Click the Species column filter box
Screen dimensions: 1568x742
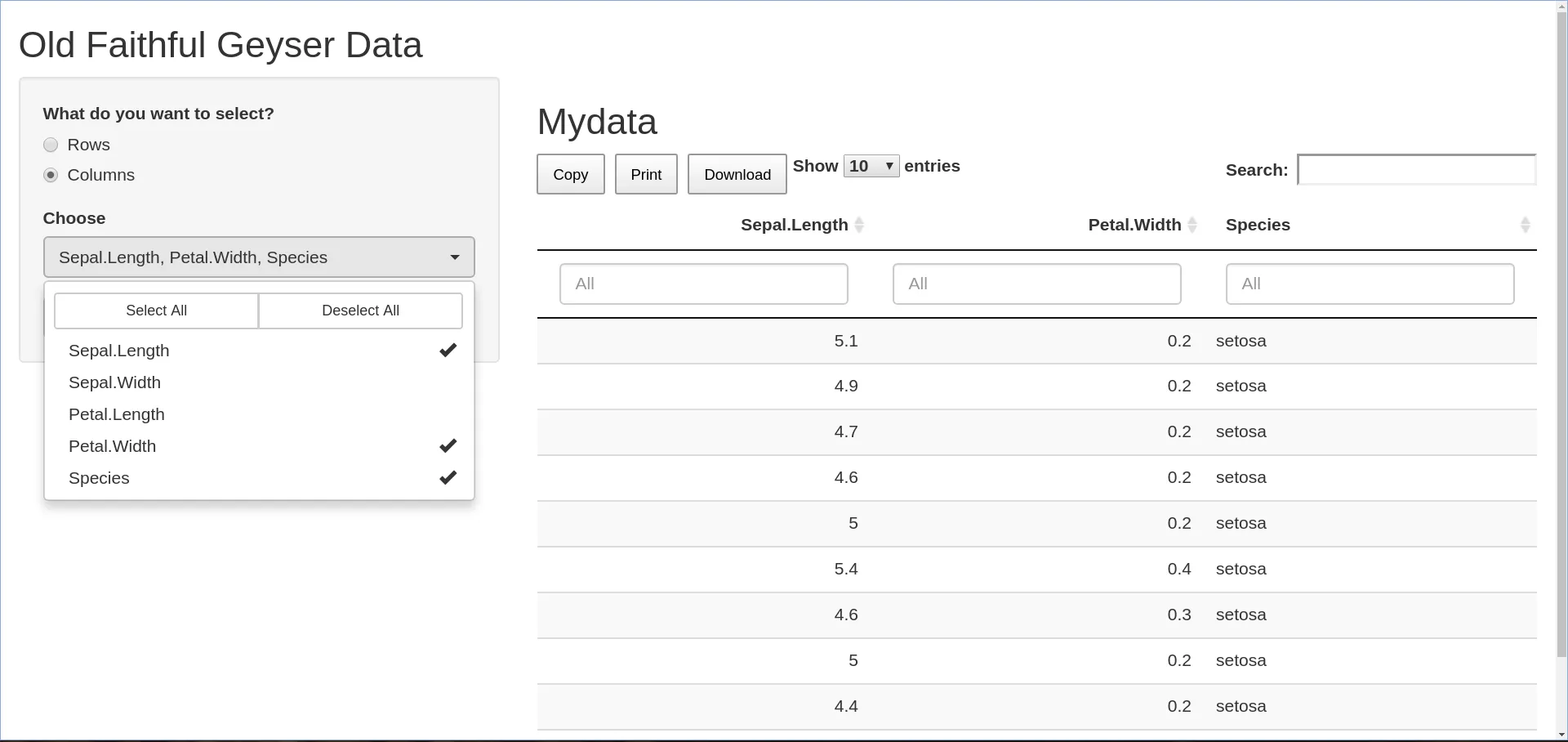(1370, 284)
